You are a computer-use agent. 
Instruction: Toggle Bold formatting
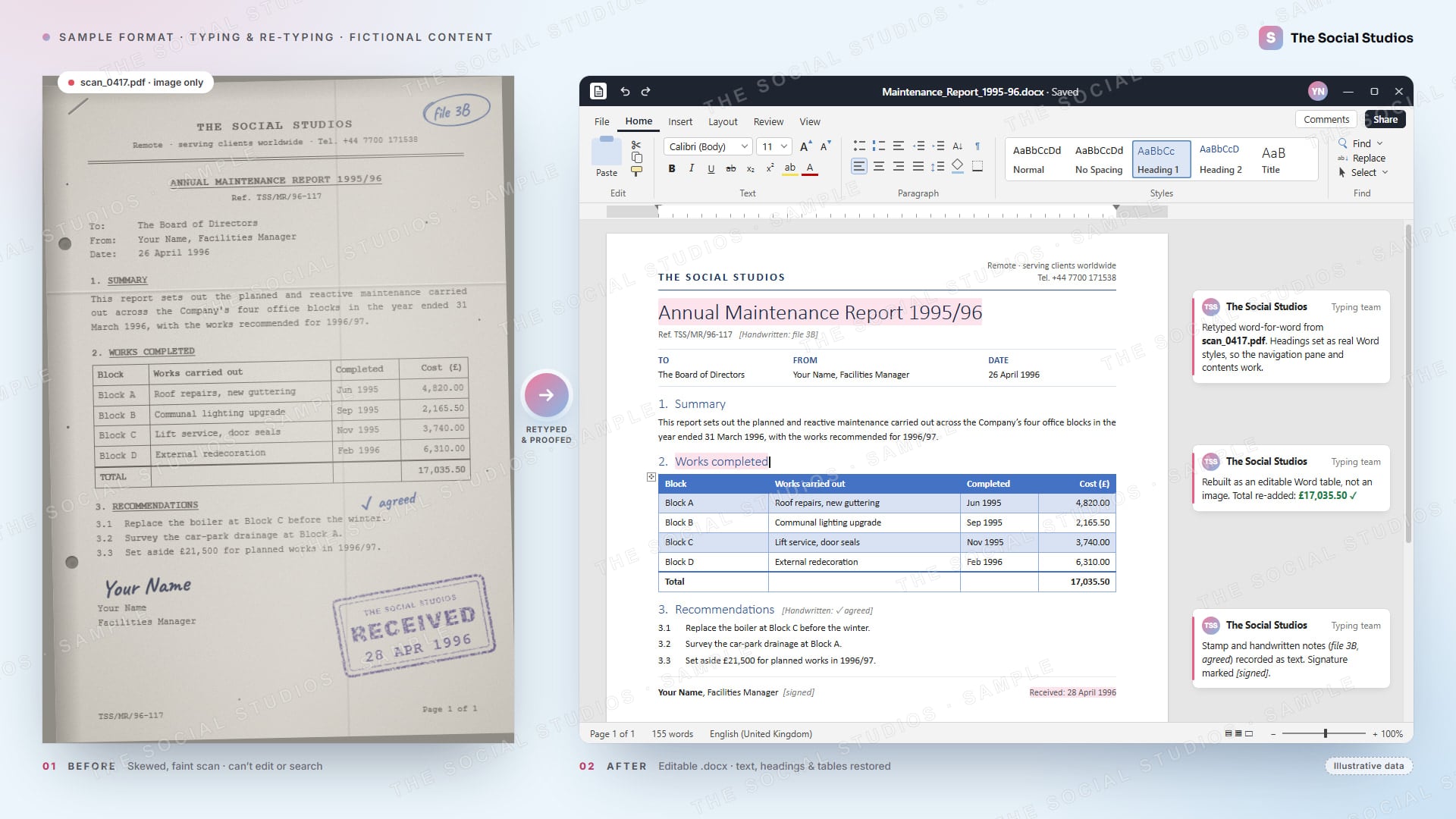672,168
